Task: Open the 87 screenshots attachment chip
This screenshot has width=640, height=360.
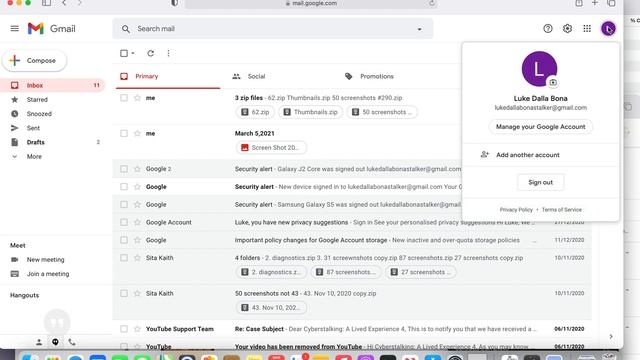Action: [x=346, y=272]
